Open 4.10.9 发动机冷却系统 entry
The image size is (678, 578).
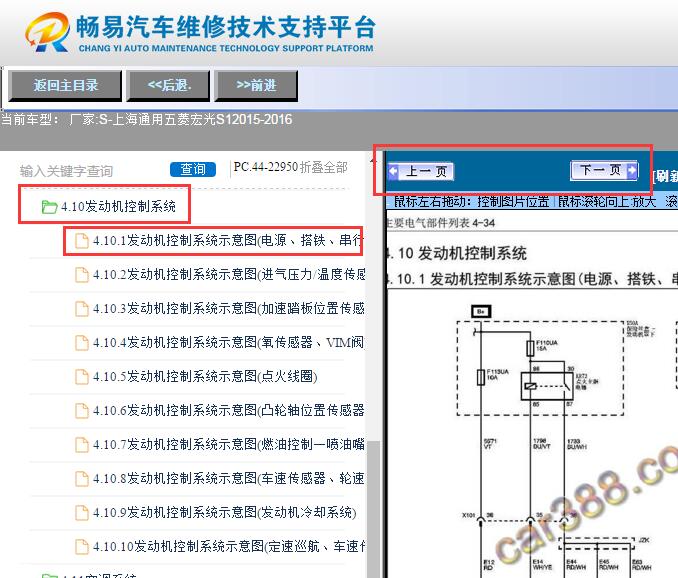[x=224, y=513]
